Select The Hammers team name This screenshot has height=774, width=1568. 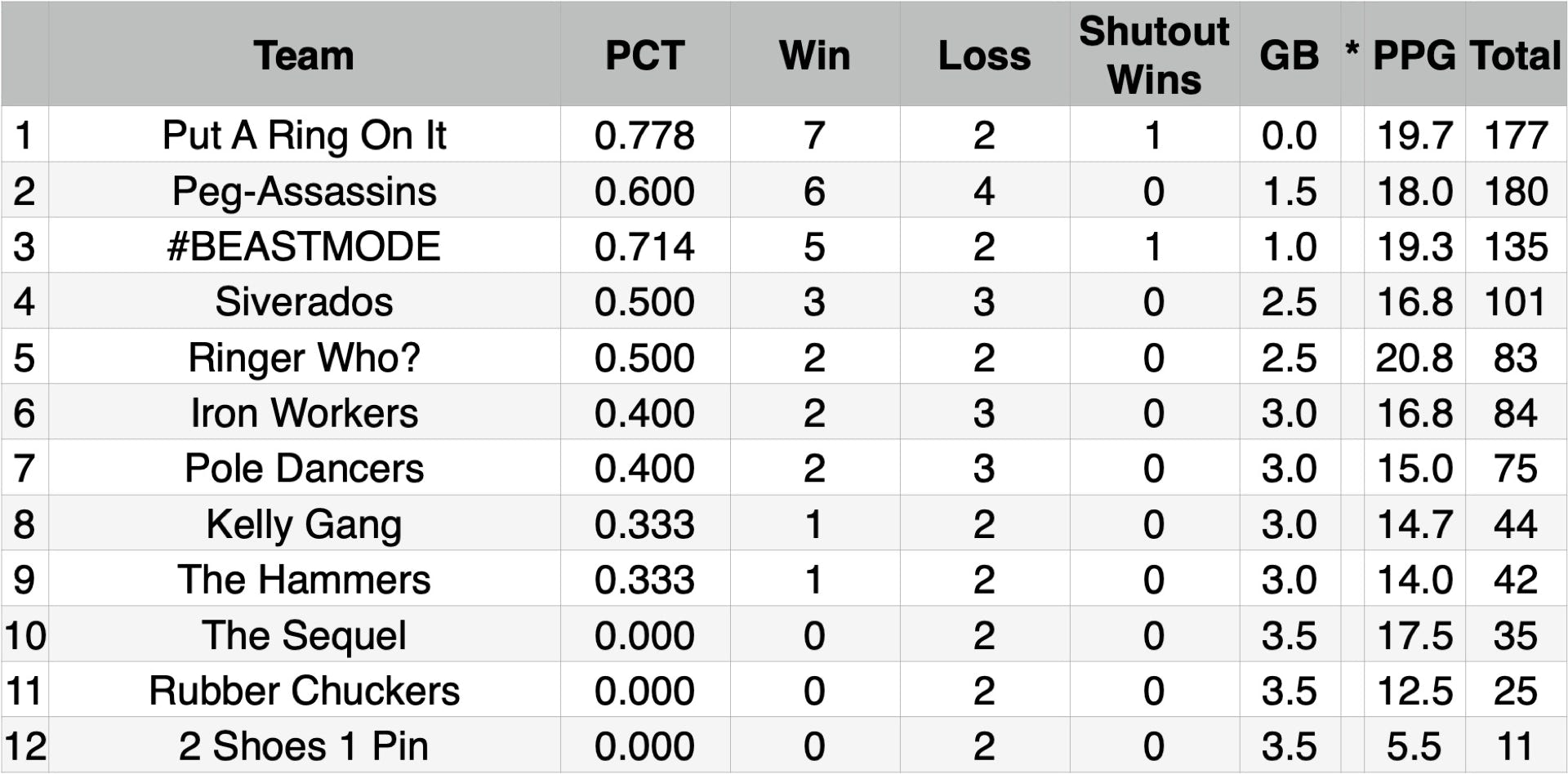click(304, 580)
